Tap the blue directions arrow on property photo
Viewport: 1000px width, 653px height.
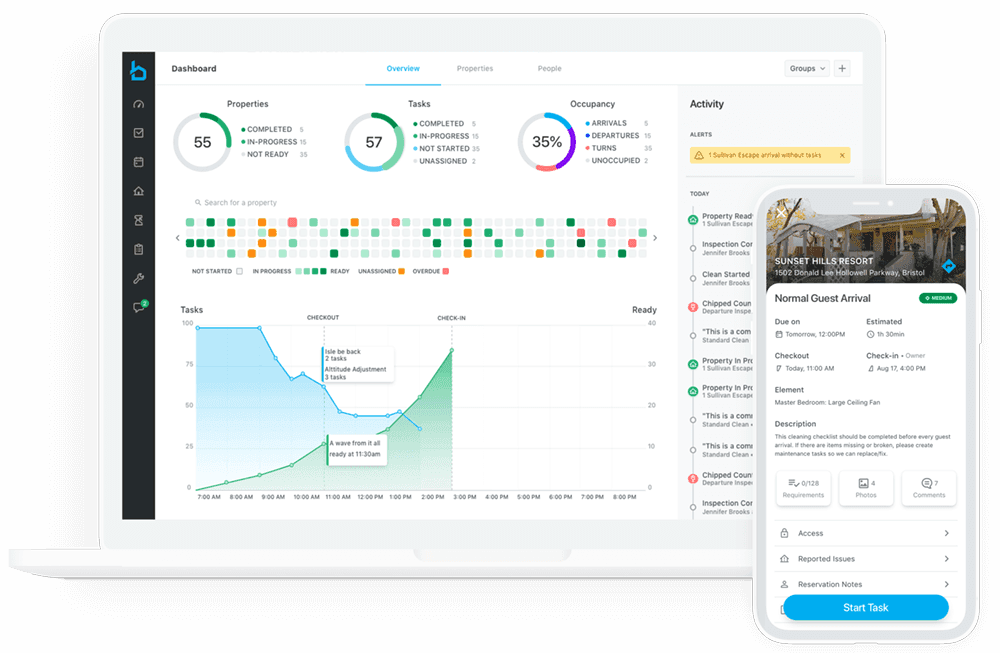(948, 267)
